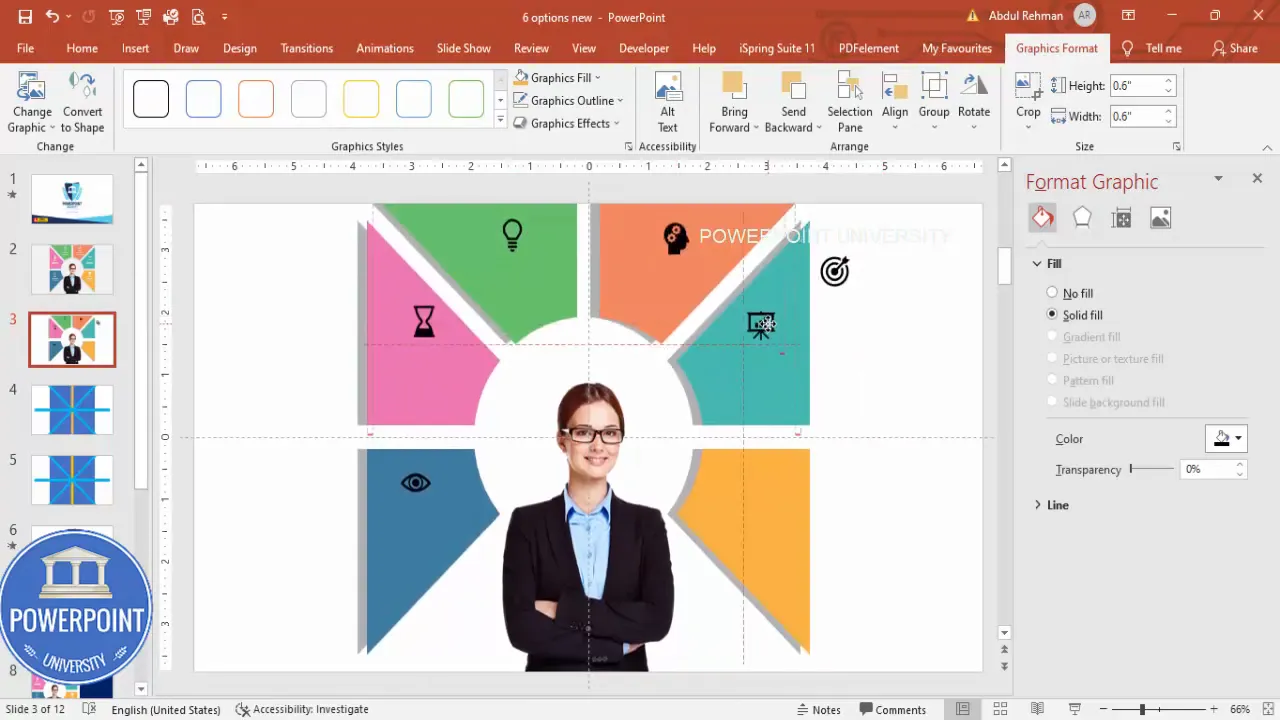Viewport: 1280px width, 720px height.
Task: Save the presentation using the Save icon
Action: pyautogui.click(x=25, y=17)
